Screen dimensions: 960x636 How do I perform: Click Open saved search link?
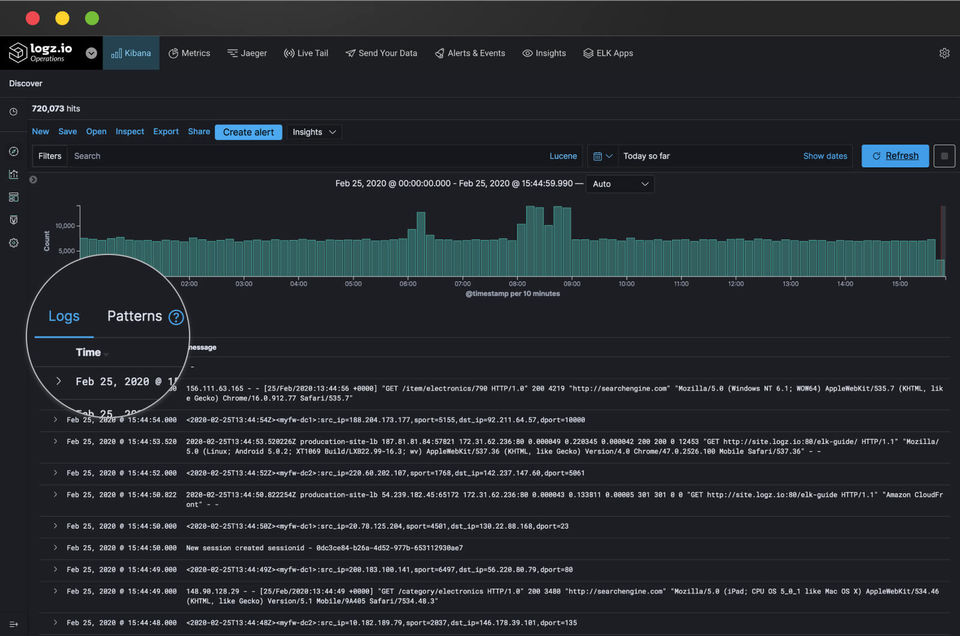click(x=96, y=132)
